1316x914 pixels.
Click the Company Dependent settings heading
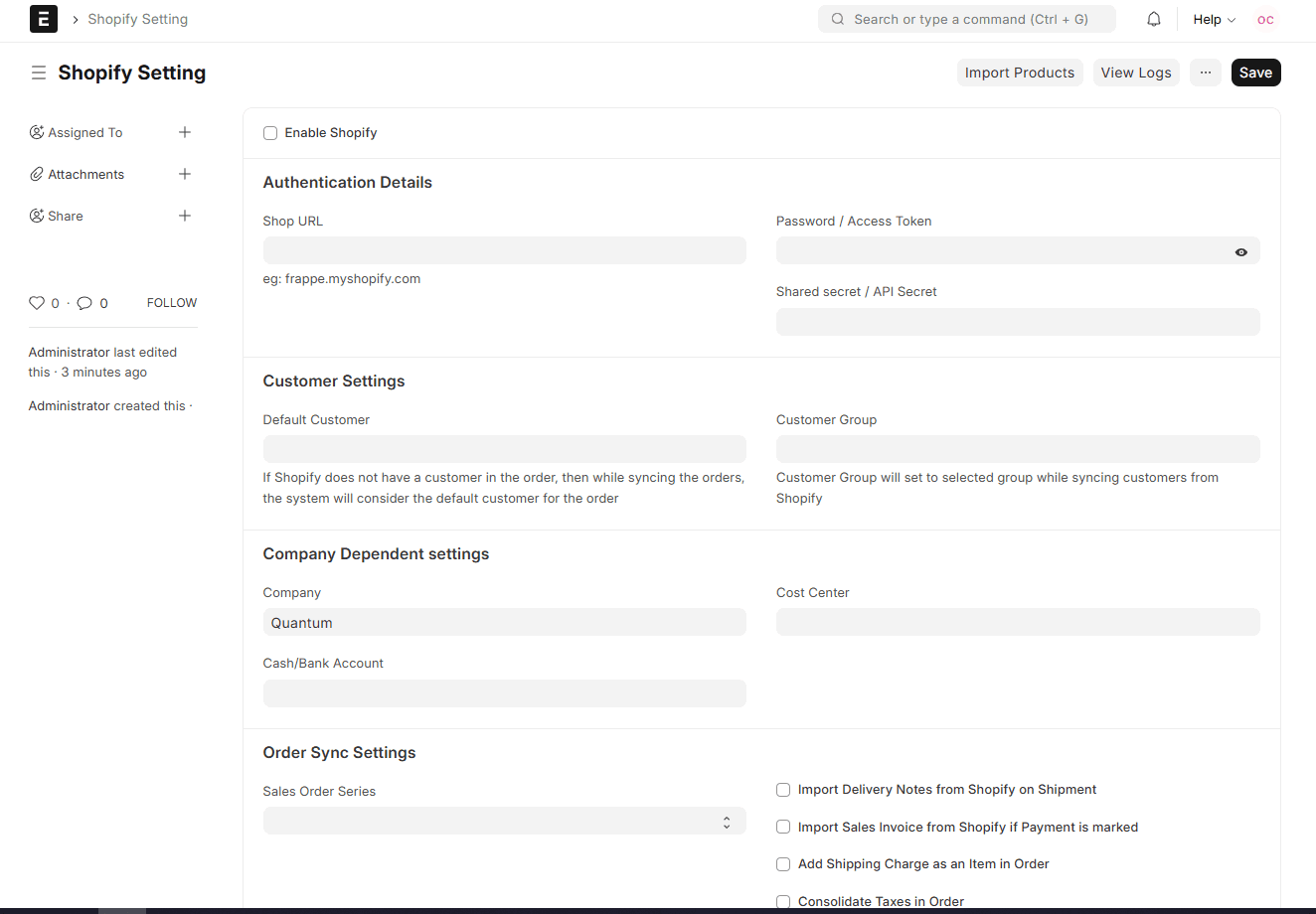coord(376,554)
